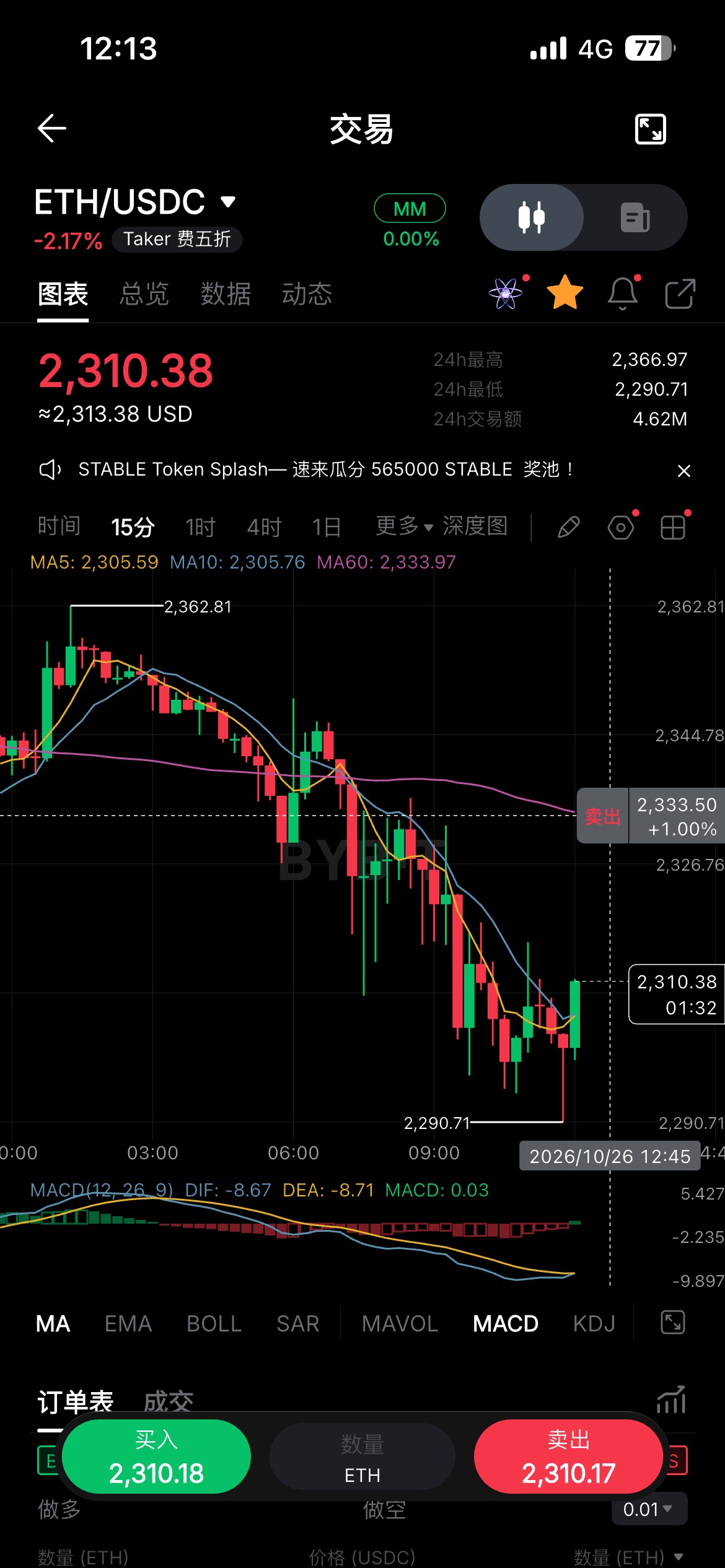Dismiss the STABLE Token Splash banner
This screenshot has height=1568, width=725.
point(683,471)
